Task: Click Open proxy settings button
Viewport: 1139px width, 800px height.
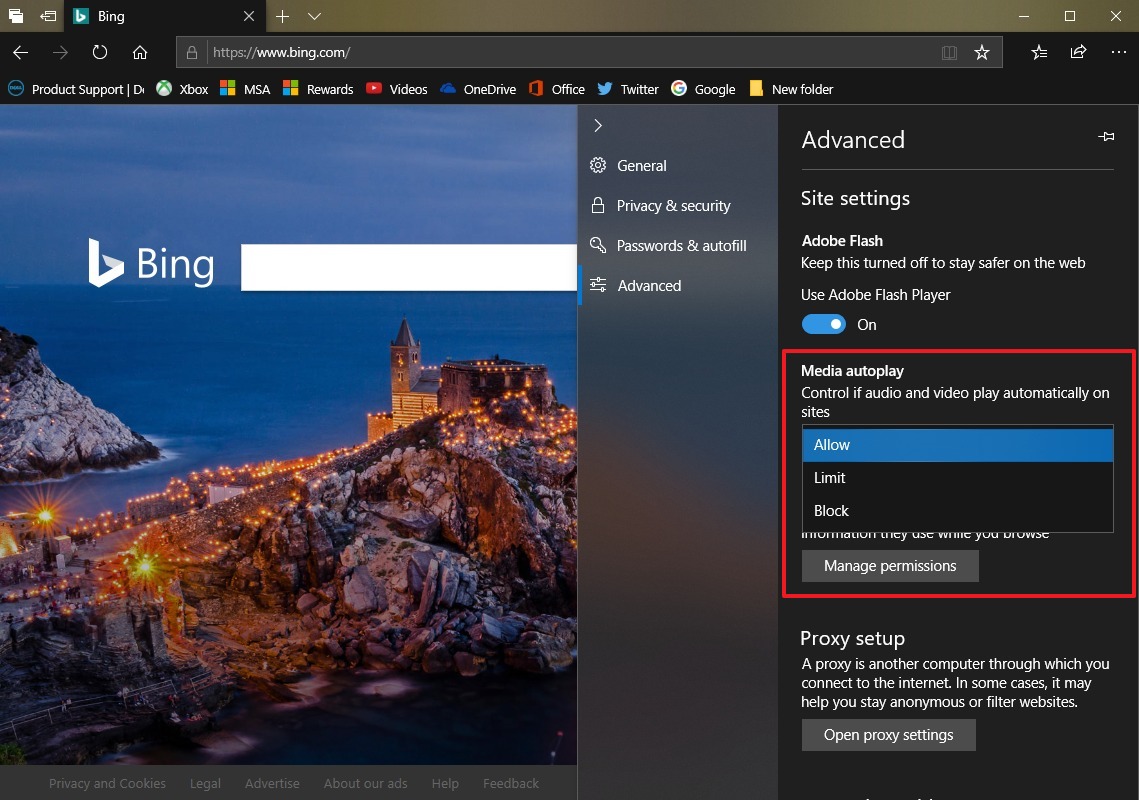Action: click(x=888, y=735)
